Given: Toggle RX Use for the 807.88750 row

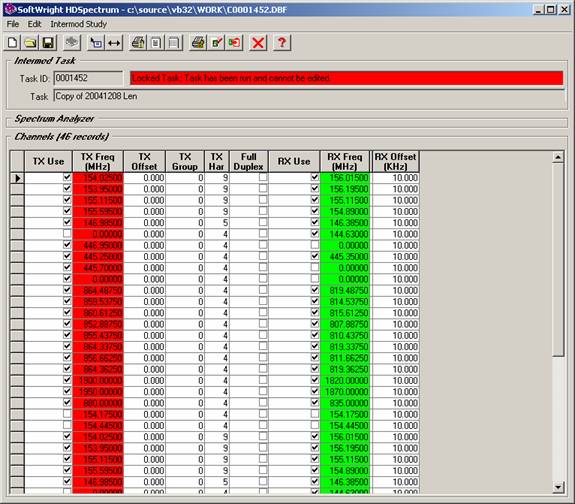Looking at the screenshot, I should (x=314, y=324).
